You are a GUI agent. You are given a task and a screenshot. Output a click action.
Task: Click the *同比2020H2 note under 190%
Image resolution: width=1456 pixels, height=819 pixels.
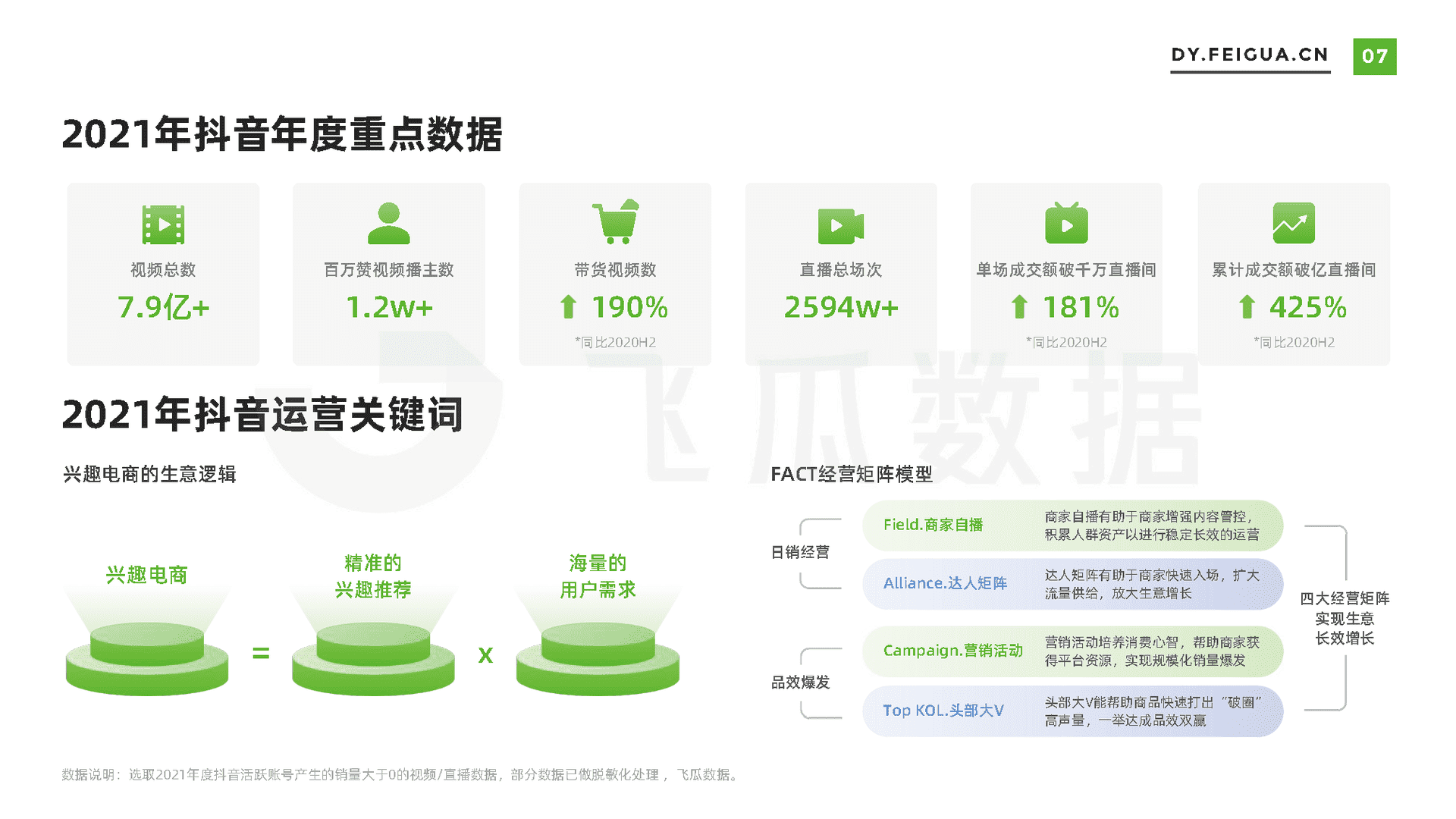pos(615,343)
